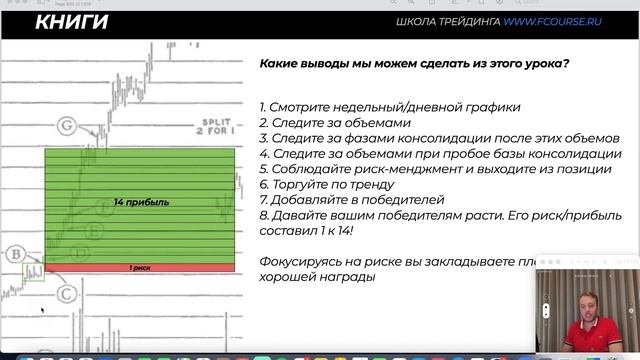Click line '2. Следите за объемами'
The width and height of the screenshot is (640, 360).
(335, 123)
